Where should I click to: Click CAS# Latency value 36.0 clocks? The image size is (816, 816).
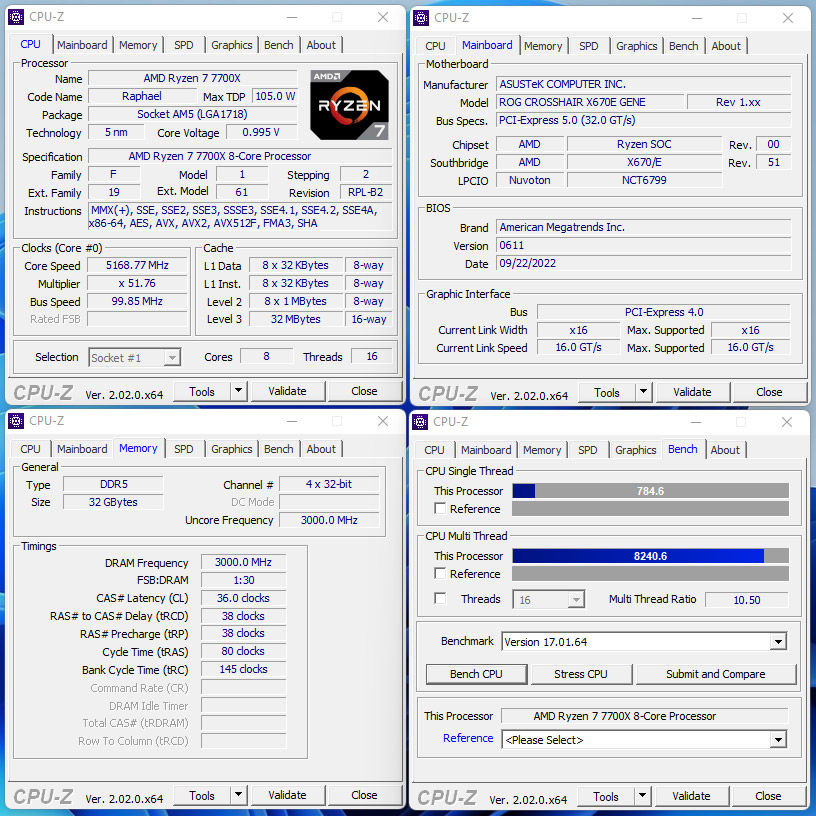click(x=244, y=598)
